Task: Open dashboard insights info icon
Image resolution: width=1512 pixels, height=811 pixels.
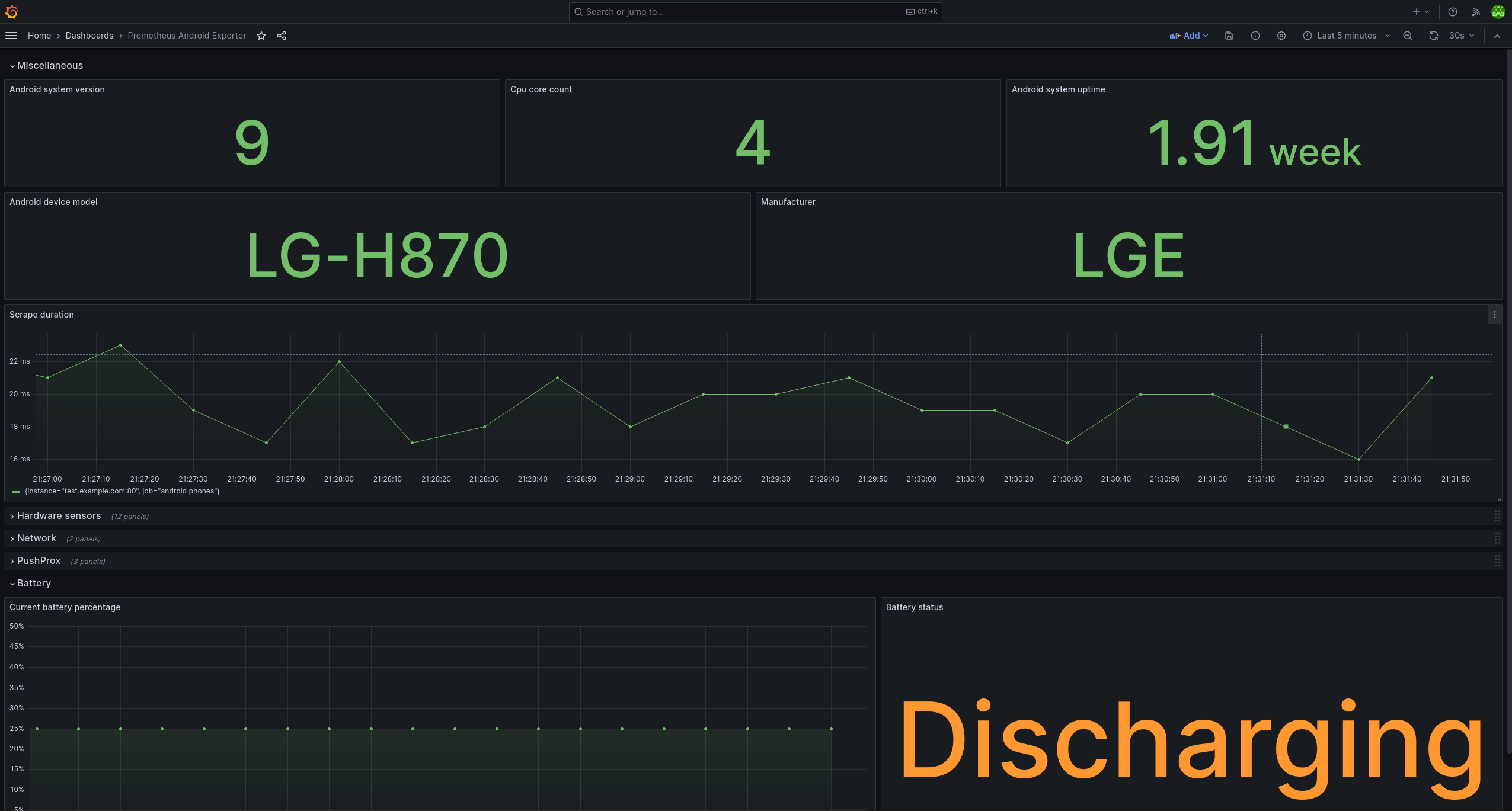Action: (1255, 36)
